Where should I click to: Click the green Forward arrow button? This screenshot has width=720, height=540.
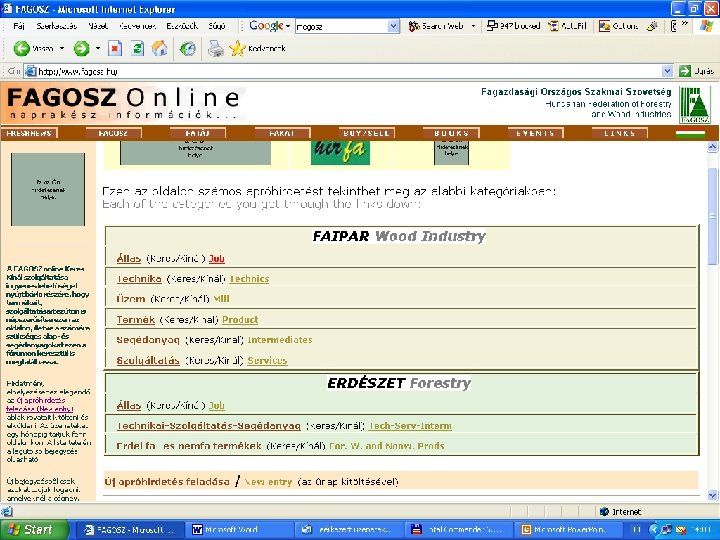(82, 48)
